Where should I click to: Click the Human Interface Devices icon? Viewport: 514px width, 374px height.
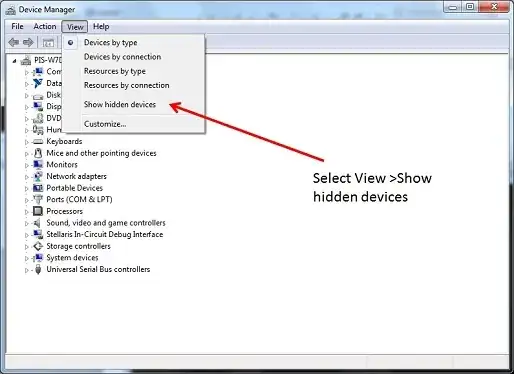[x=38, y=130]
